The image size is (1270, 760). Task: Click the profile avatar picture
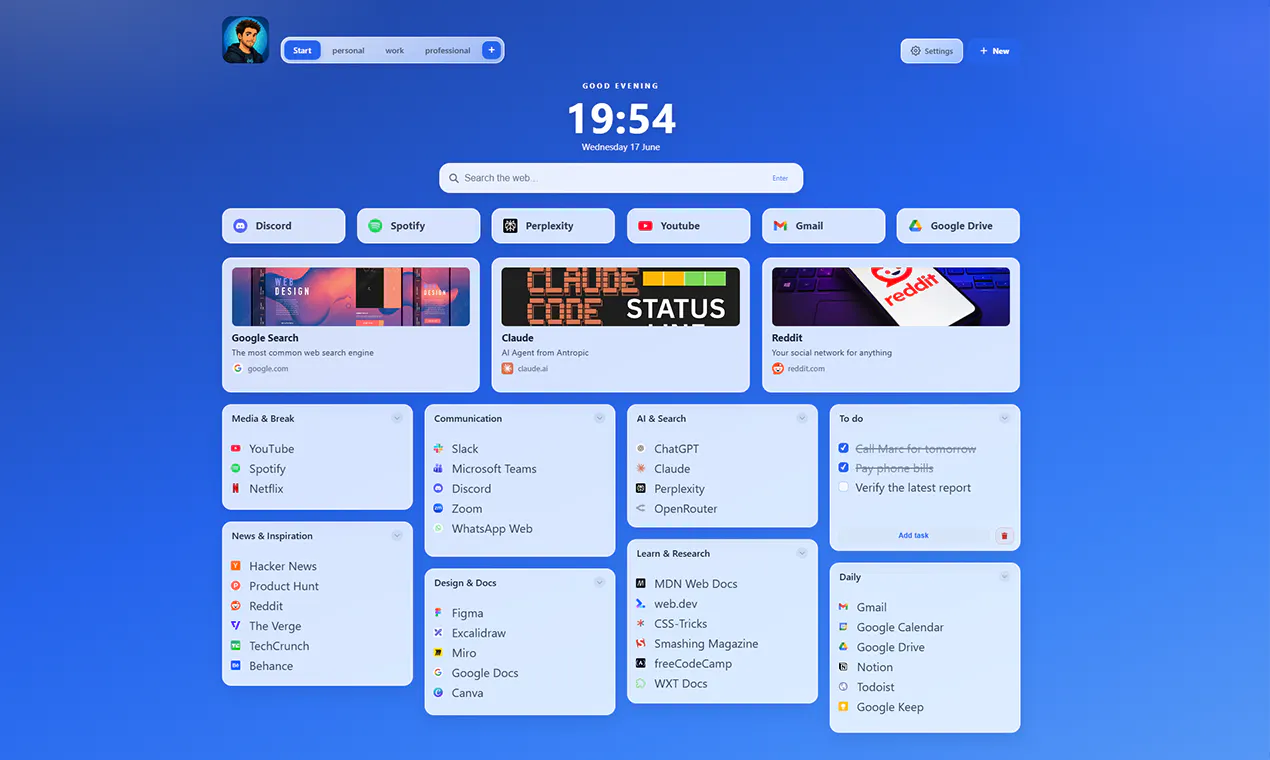tap(245, 40)
